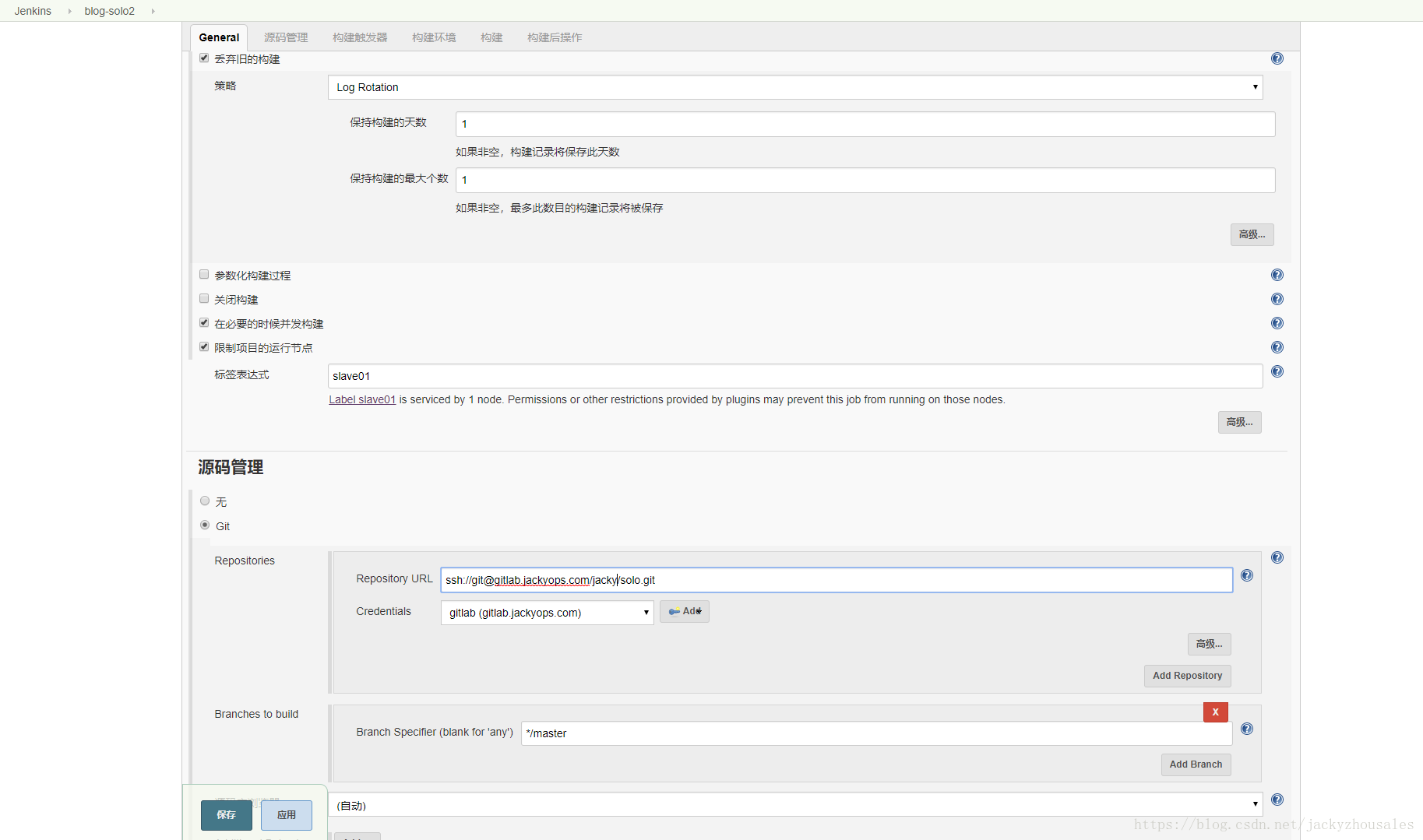This screenshot has height=840, width=1423.
Task: Click the 保存 save button
Action: coord(227,815)
